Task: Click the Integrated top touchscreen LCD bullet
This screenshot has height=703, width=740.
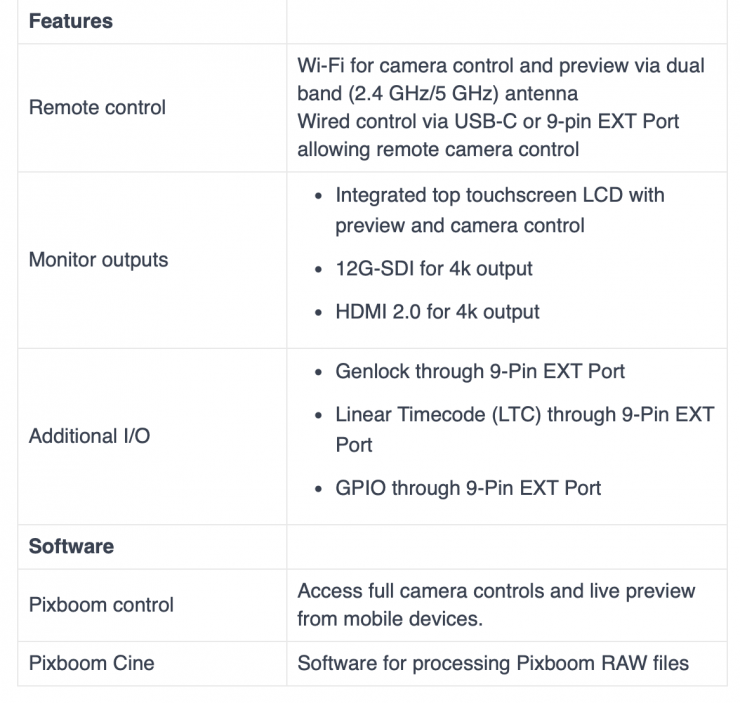Action: [500, 195]
